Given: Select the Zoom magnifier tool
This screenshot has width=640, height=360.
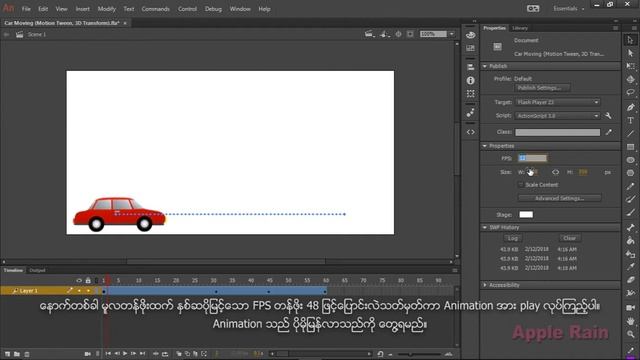Looking at the screenshot, I should pos(630,333).
